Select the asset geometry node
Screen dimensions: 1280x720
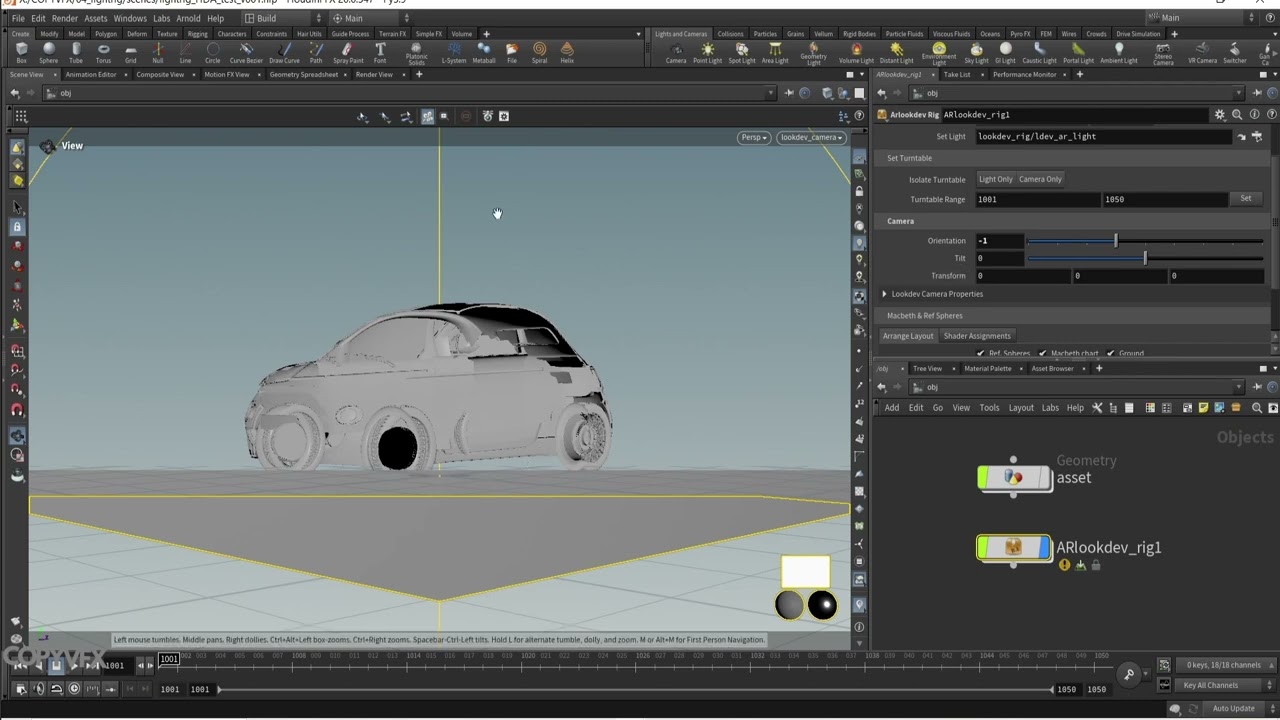[x=1014, y=478]
